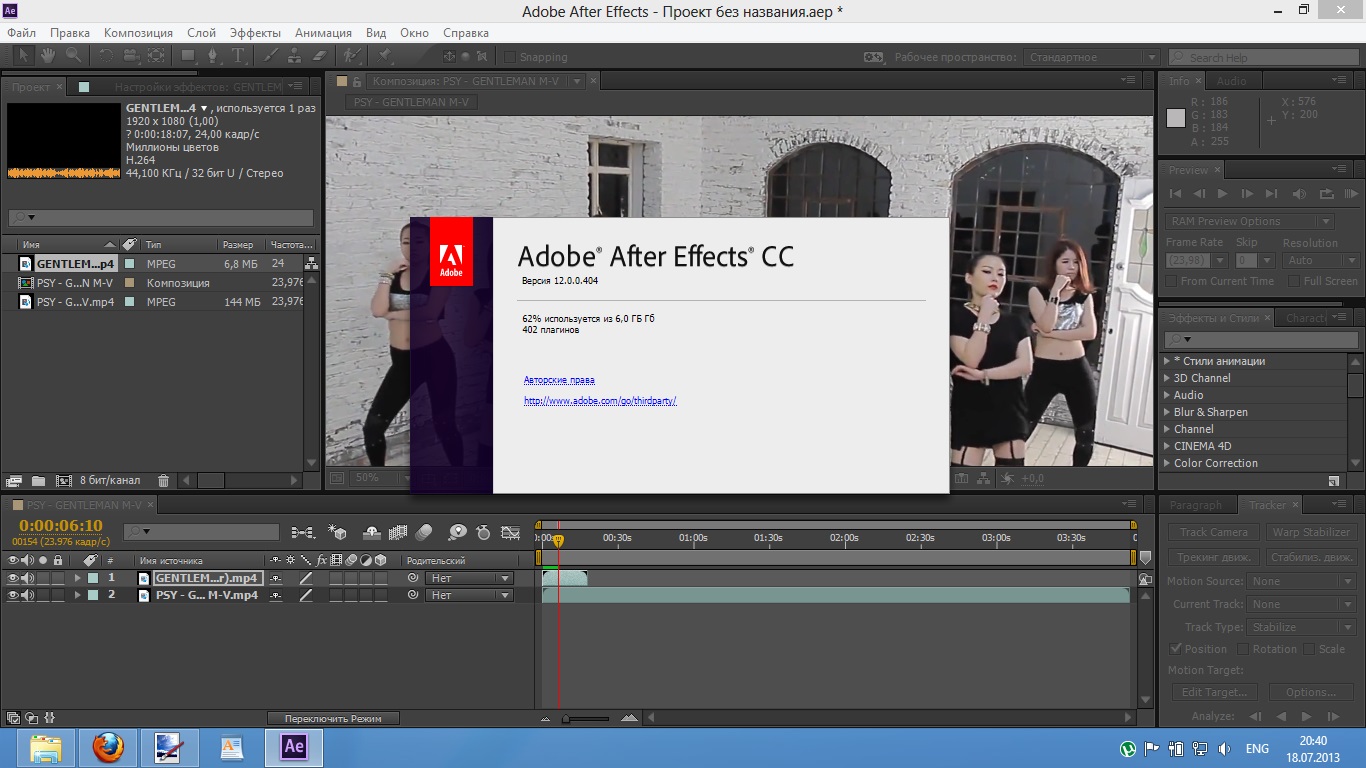The height and width of the screenshot is (768, 1366).
Task: Enable motion blur for timeline layers
Action: click(x=423, y=533)
